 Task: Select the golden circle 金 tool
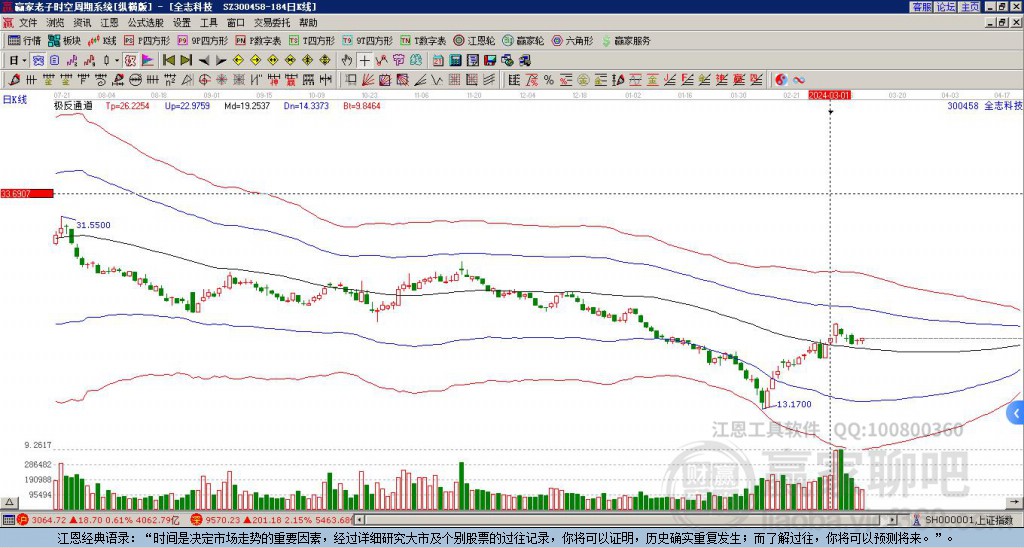tap(583, 80)
